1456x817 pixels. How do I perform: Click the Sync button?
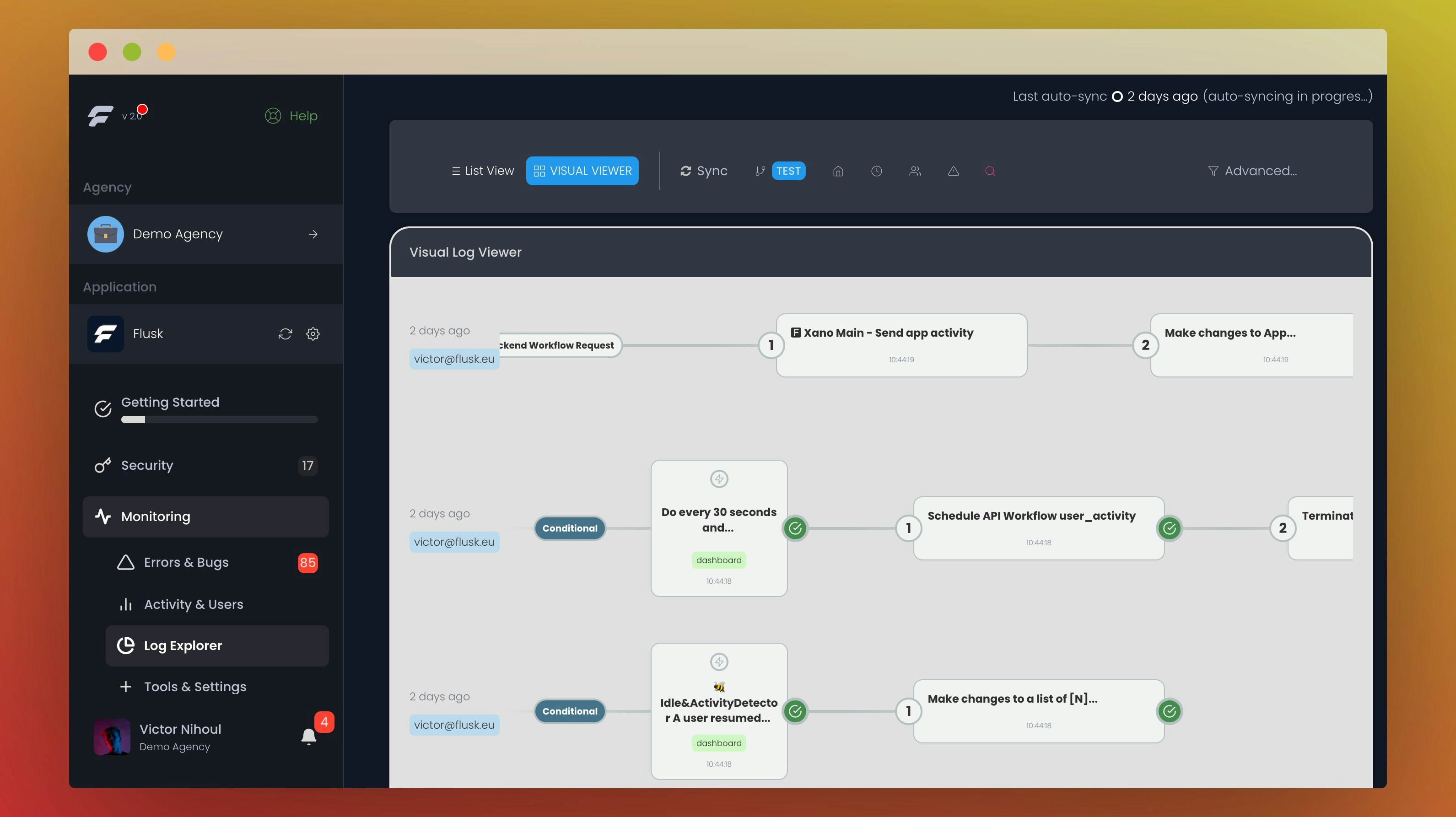click(x=704, y=171)
